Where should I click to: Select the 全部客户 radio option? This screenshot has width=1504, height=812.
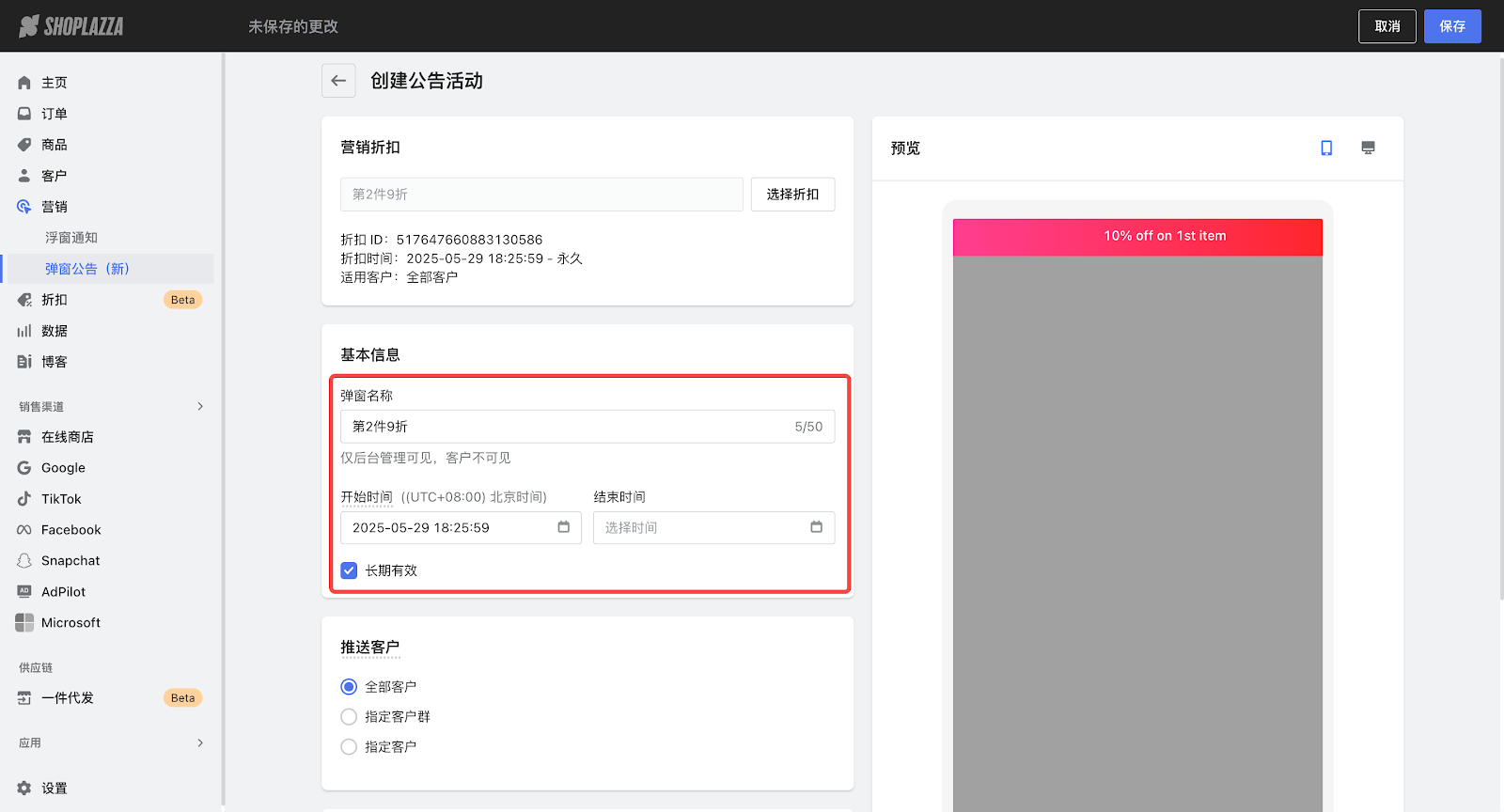tap(349, 687)
